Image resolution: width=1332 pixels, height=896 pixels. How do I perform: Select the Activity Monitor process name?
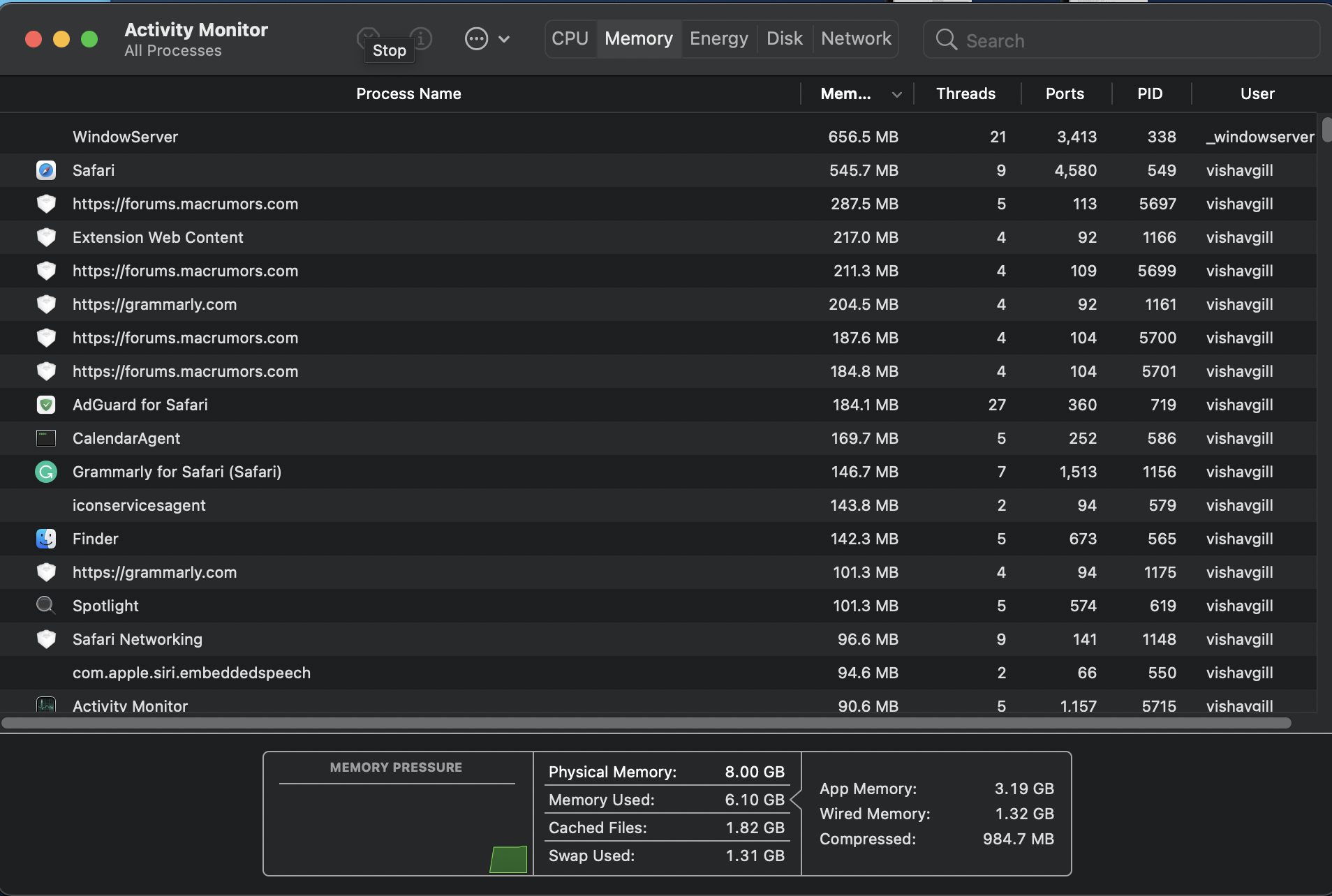[130, 705]
